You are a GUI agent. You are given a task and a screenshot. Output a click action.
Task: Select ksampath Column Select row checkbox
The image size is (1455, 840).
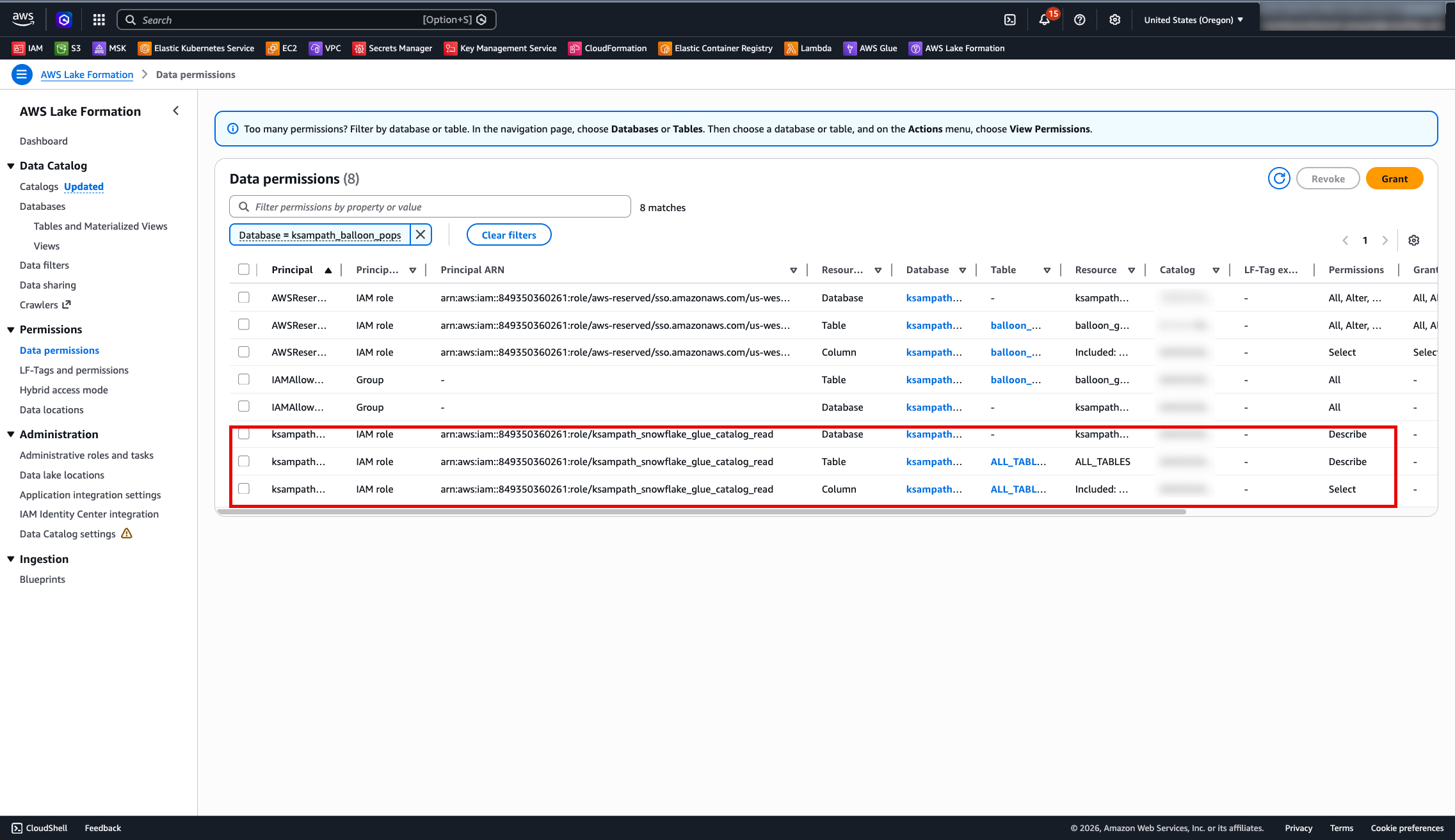[x=244, y=489]
